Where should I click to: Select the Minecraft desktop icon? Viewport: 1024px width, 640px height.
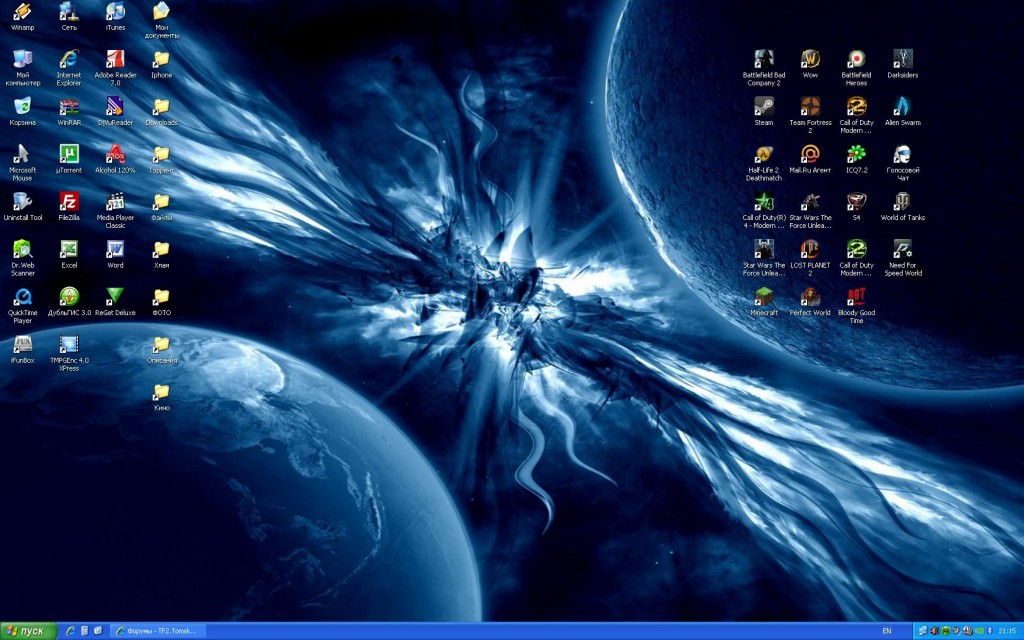click(x=763, y=302)
